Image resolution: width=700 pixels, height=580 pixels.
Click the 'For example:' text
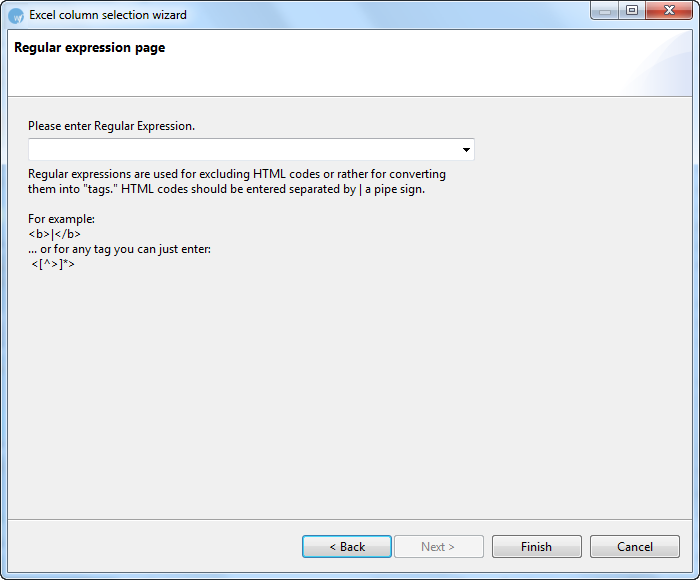[61, 219]
